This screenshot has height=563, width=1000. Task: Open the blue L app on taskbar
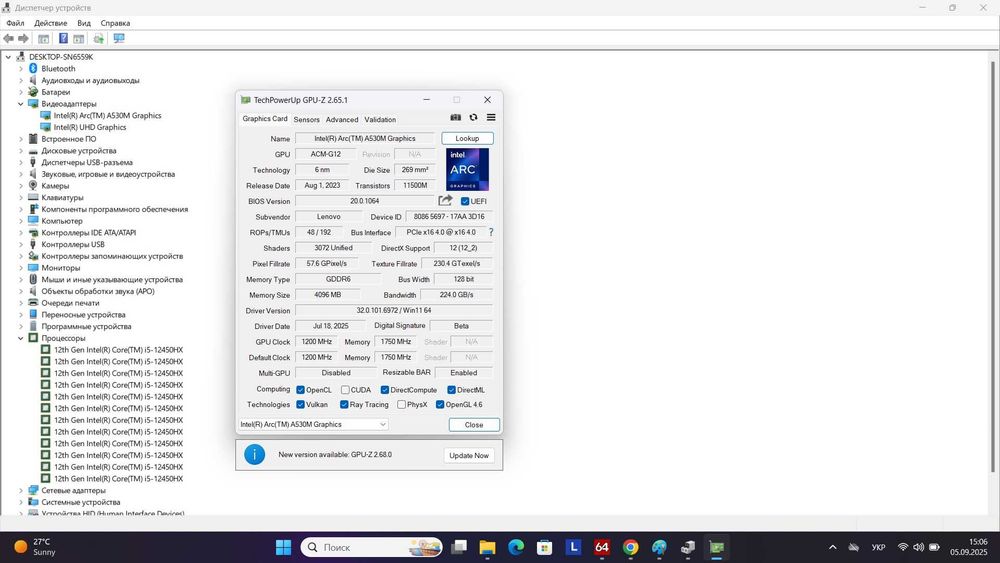573,547
